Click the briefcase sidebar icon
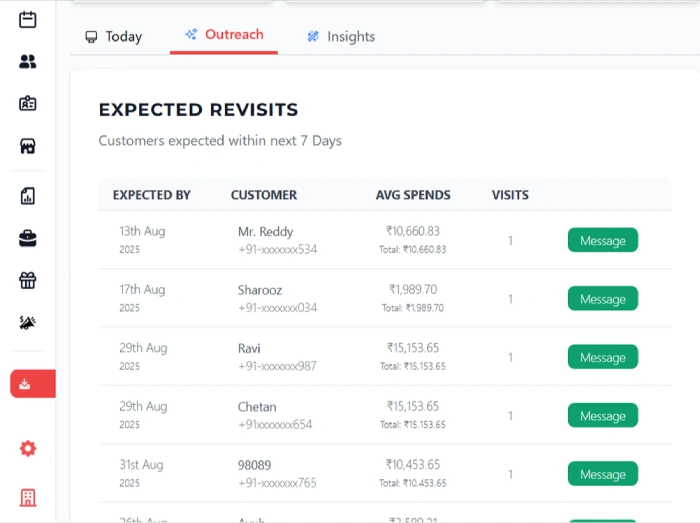 coord(28,238)
